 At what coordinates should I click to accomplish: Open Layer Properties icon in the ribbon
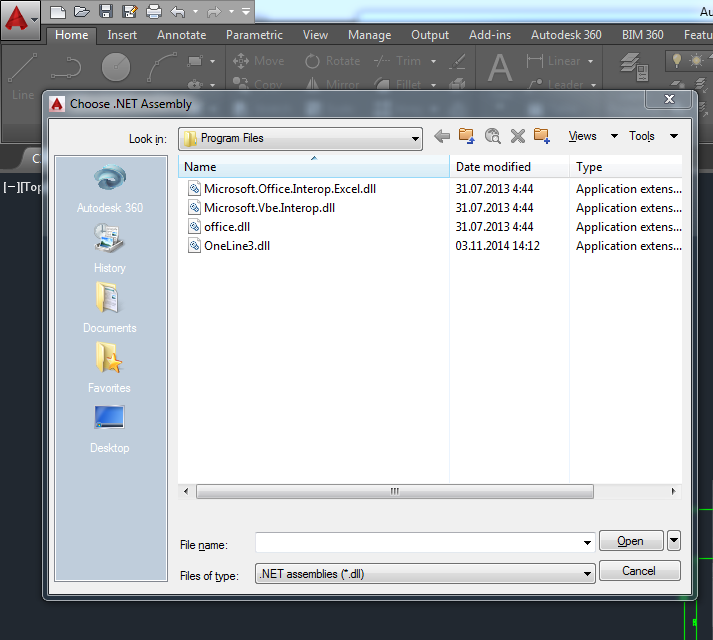coord(634,67)
